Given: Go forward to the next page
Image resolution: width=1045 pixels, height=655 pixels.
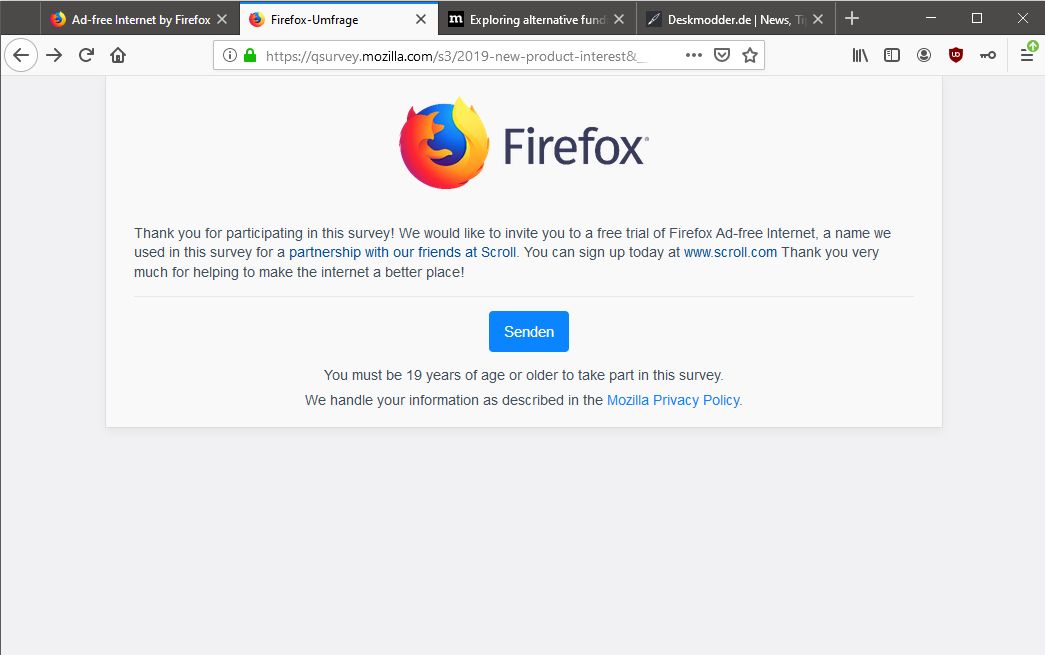Looking at the screenshot, I should [x=54, y=55].
